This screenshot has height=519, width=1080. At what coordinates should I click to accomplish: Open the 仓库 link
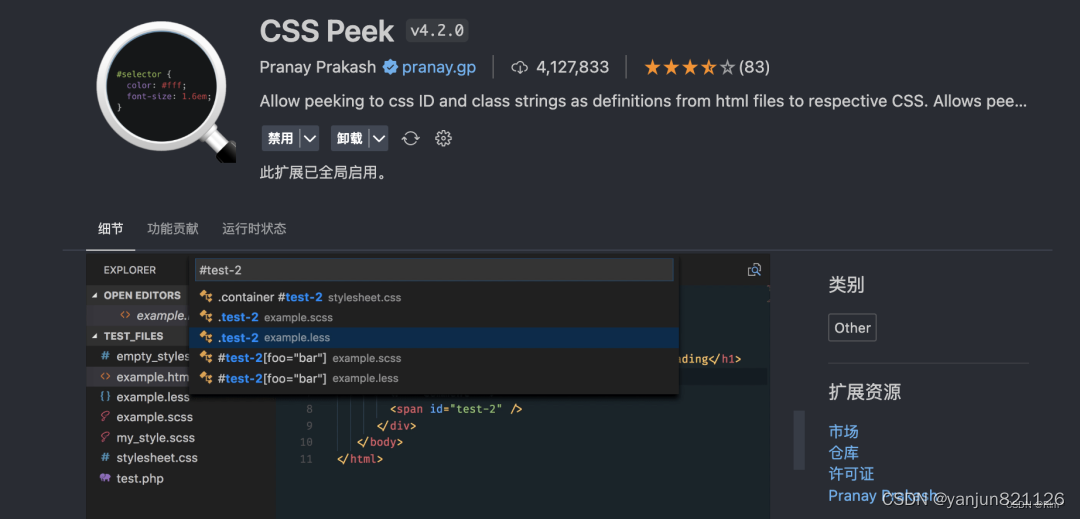[x=843, y=453]
